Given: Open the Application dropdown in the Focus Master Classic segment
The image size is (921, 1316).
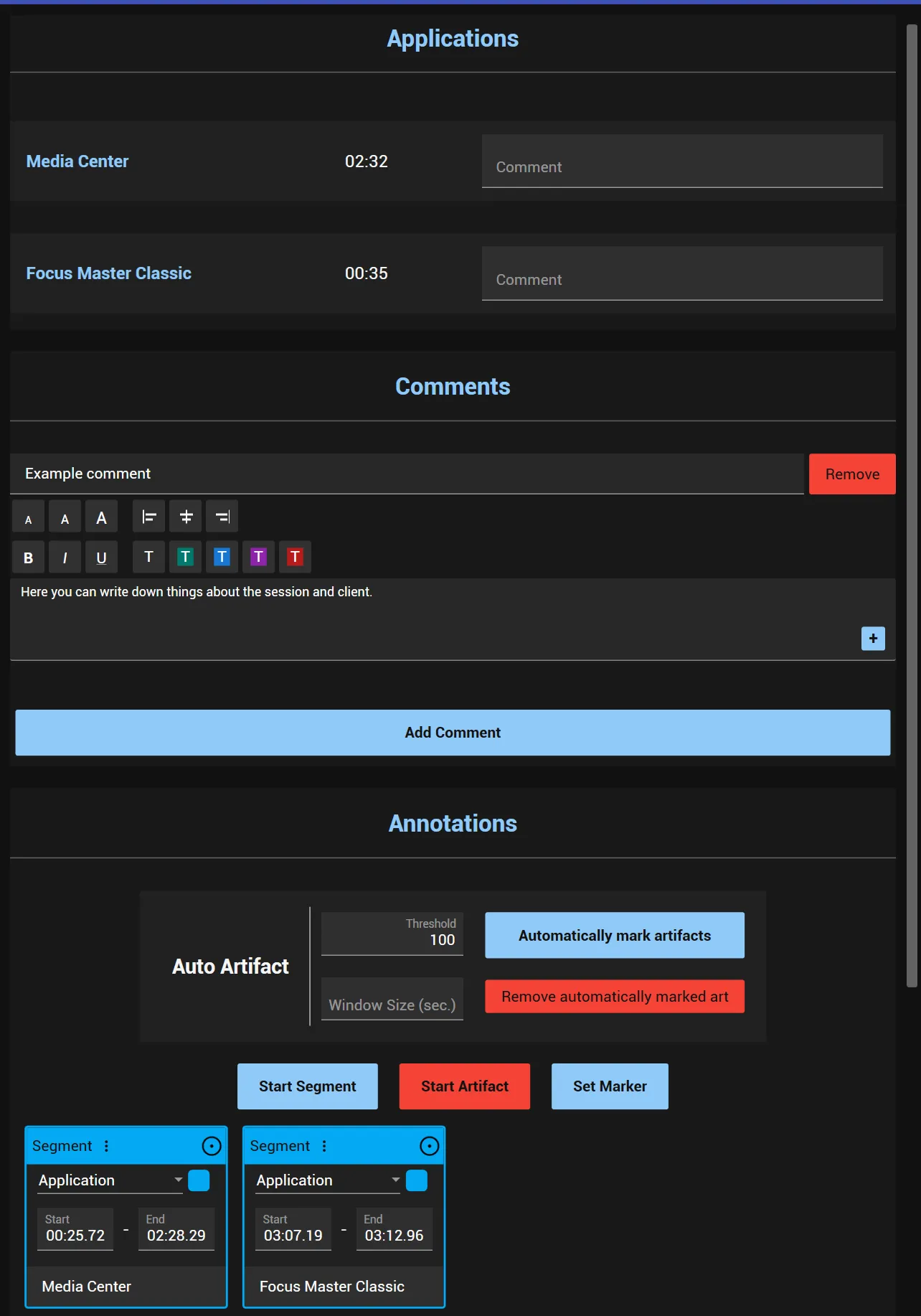Looking at the screenshot, I should [x=328, y=1180].
